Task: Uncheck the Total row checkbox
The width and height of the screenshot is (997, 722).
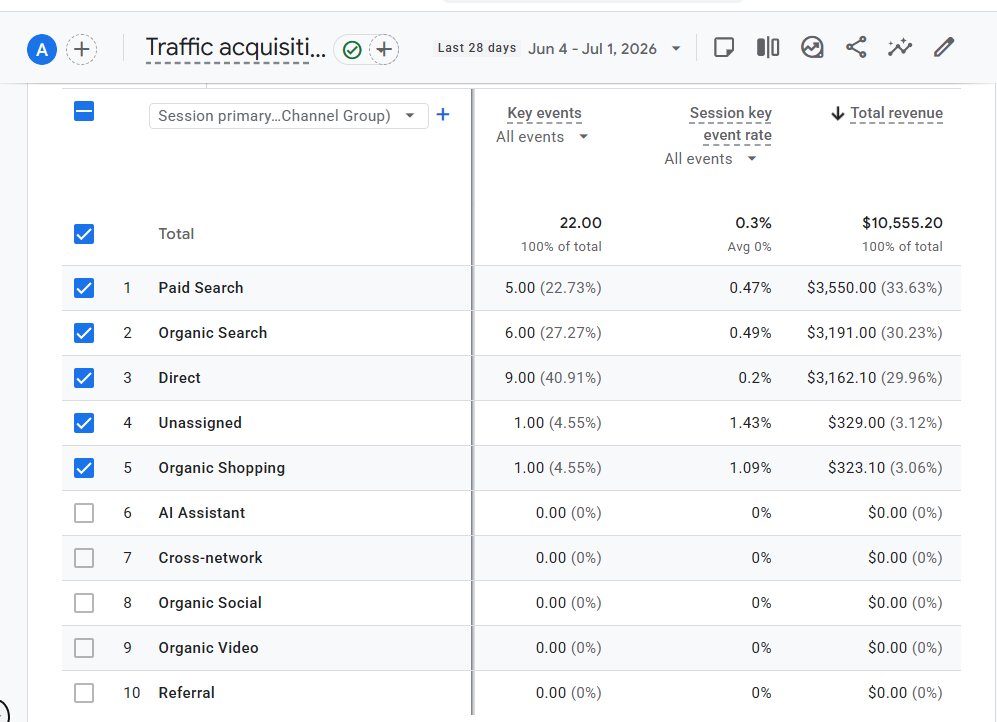Action: [84, 234]
